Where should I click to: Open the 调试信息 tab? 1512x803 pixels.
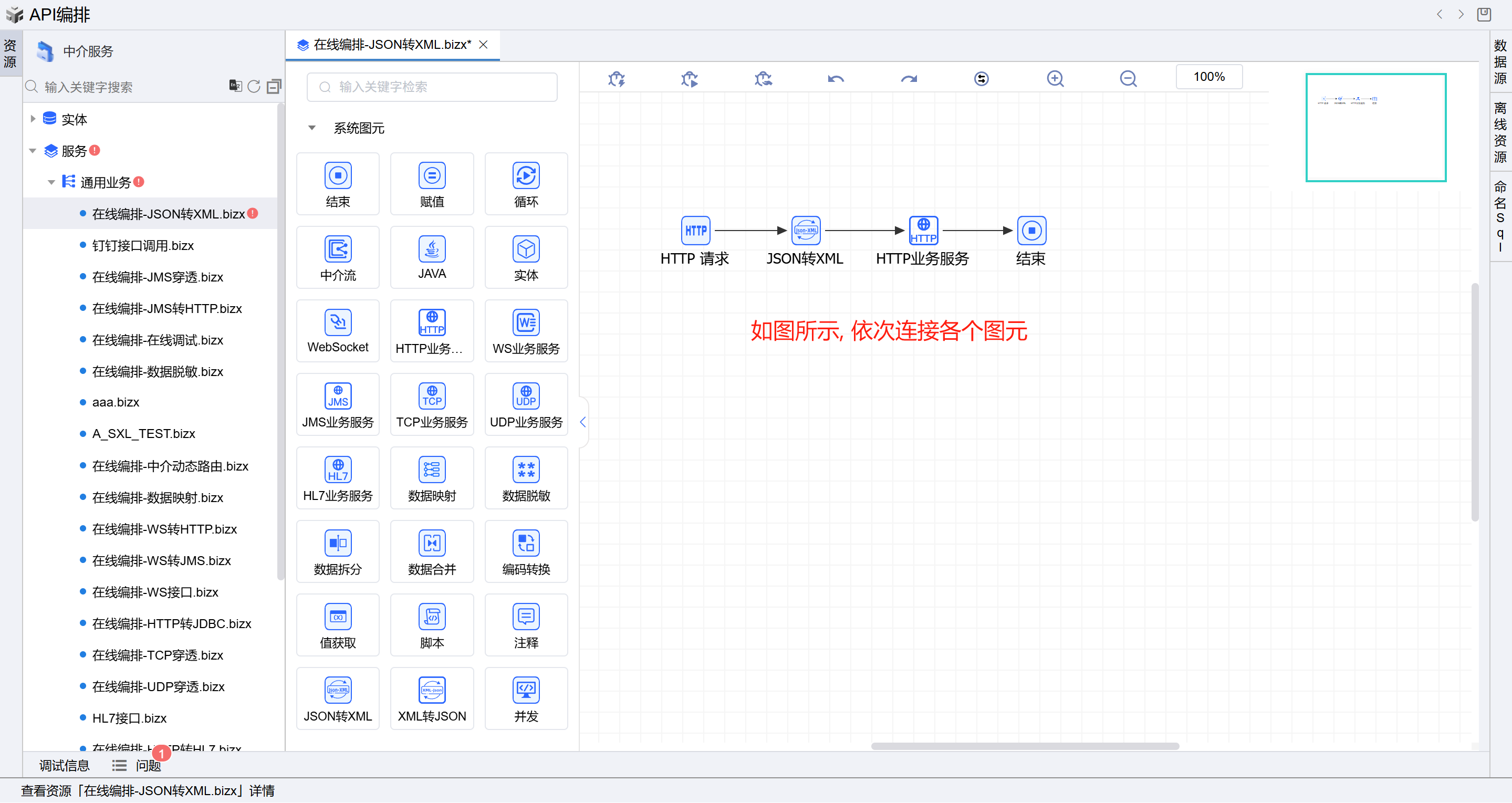pyautogui.click(x=64, y=765)
